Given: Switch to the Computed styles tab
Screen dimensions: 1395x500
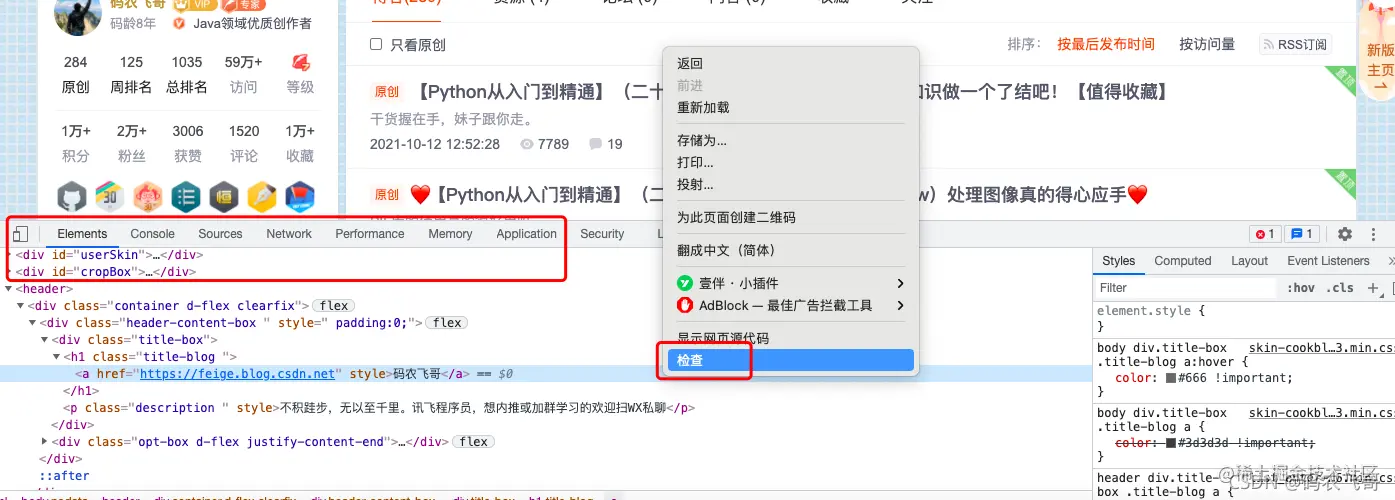Looking at the screenshot, I should click(1183, 261).
